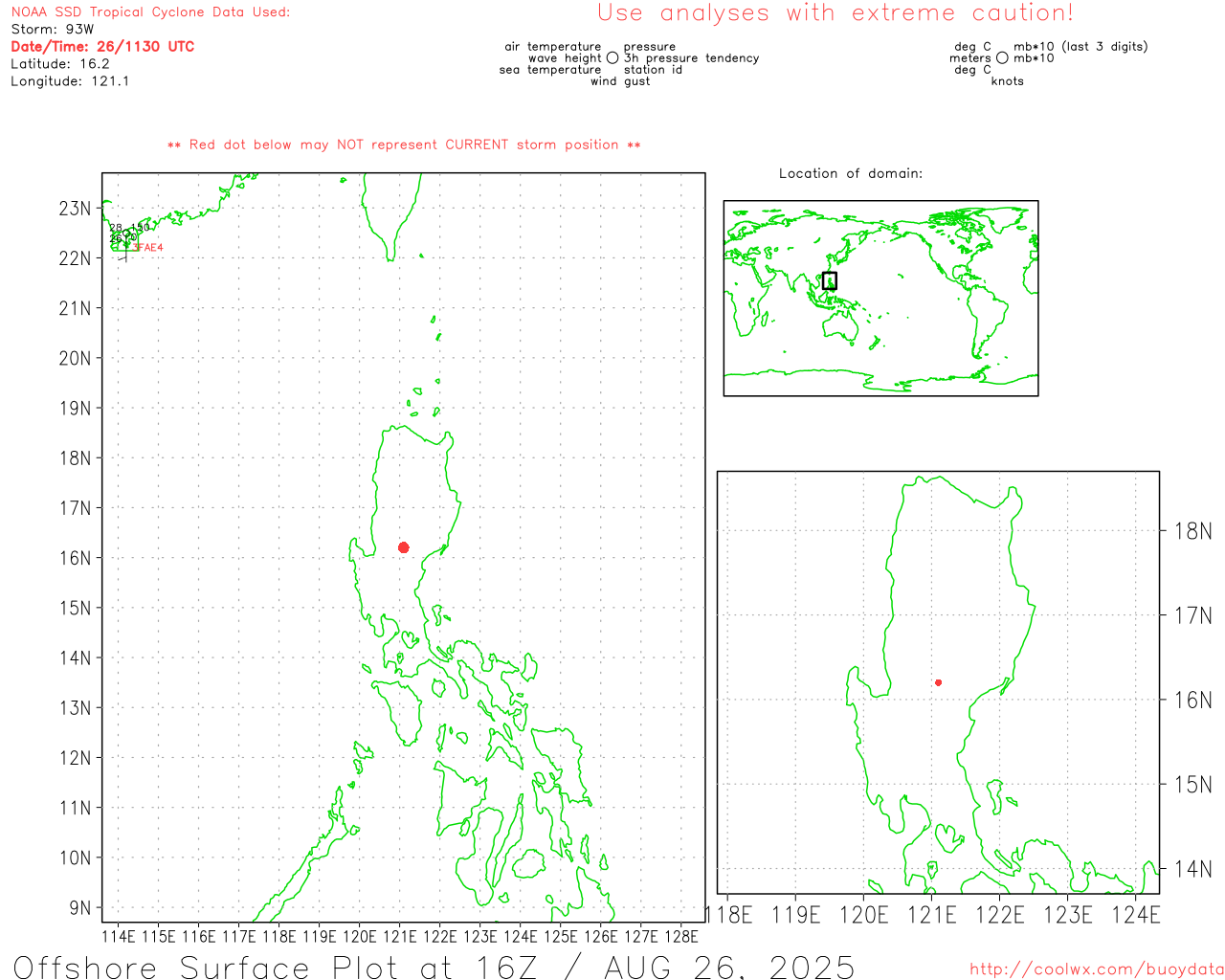This screenshot has width=1225, height=980.
Task: Select the 'Storm: 93W' text
Action: (53, 30)
